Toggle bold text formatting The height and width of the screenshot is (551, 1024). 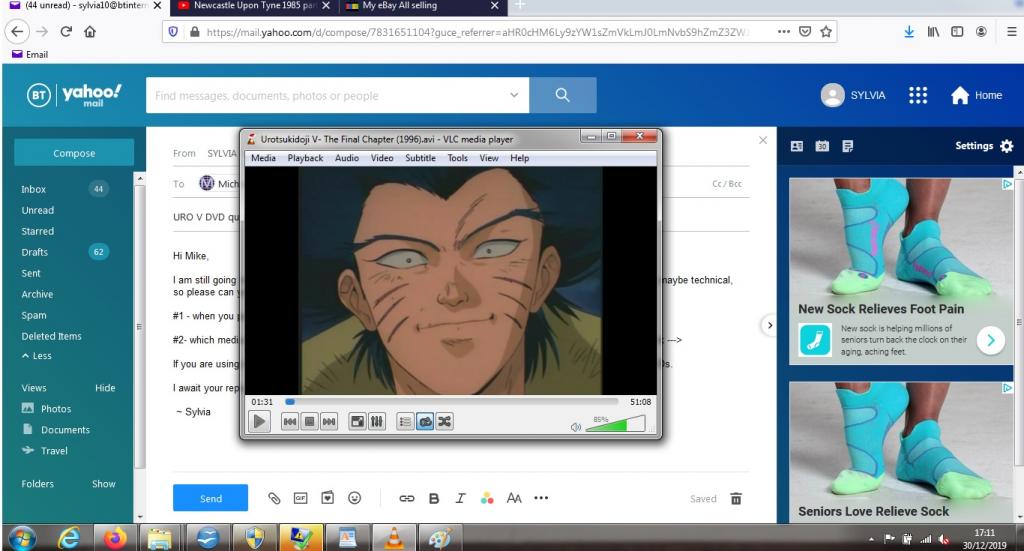[434, 498]
